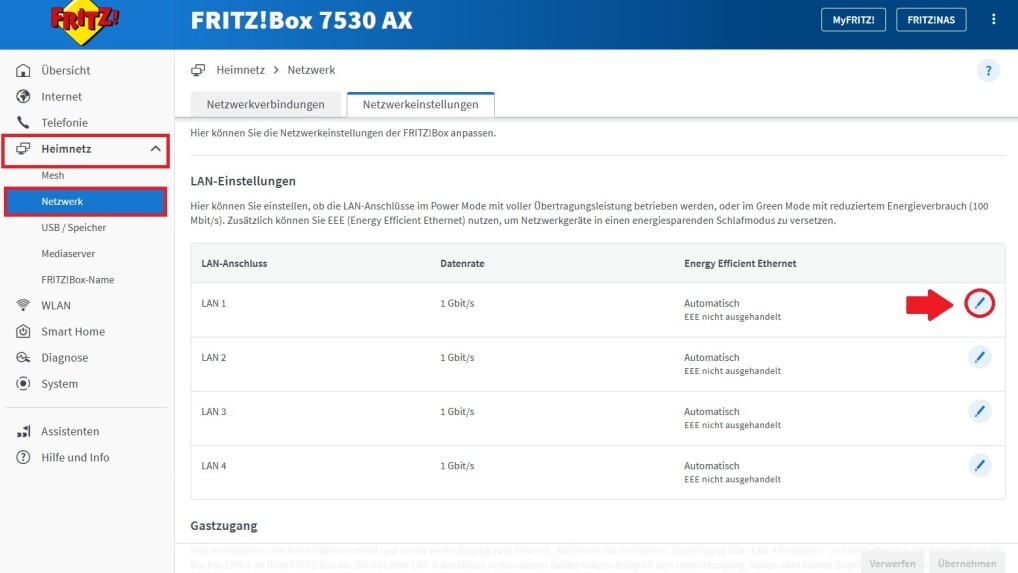Click the Internet globe icon
The height and width of the screenshot is (573, 1018).
[23, 96]
